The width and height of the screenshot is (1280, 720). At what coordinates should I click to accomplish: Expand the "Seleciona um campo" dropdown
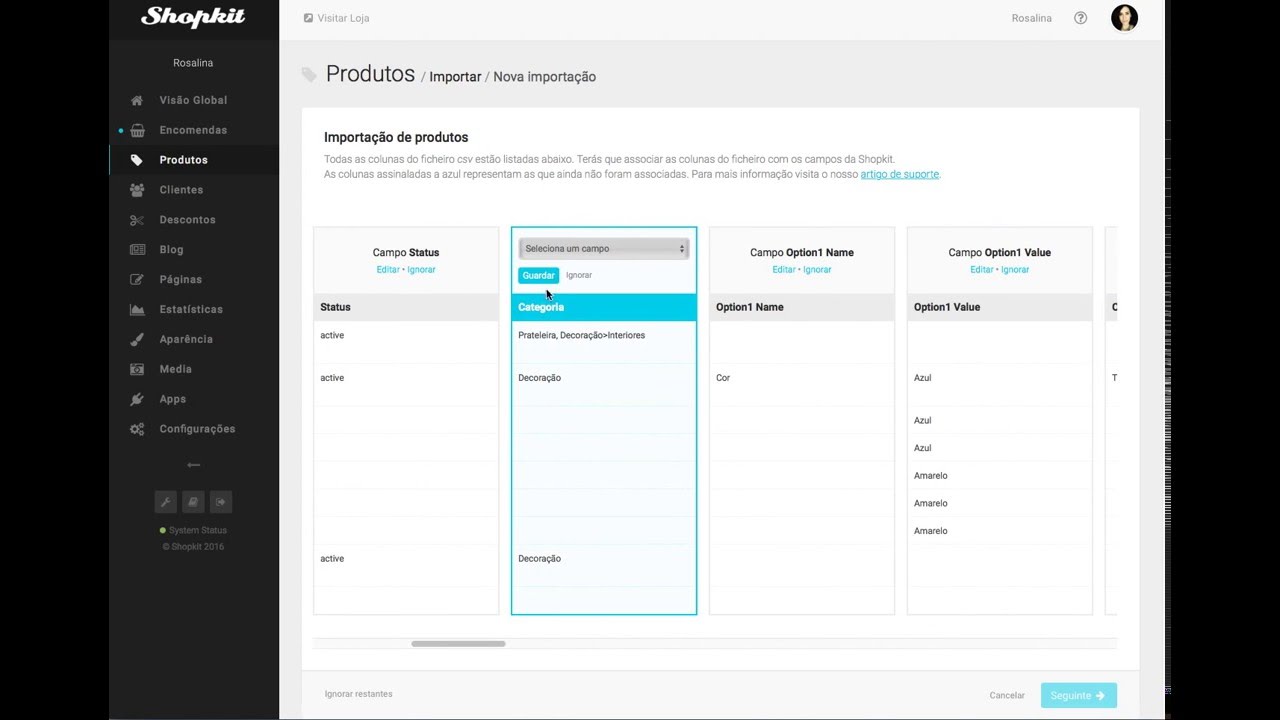point(604,249)
